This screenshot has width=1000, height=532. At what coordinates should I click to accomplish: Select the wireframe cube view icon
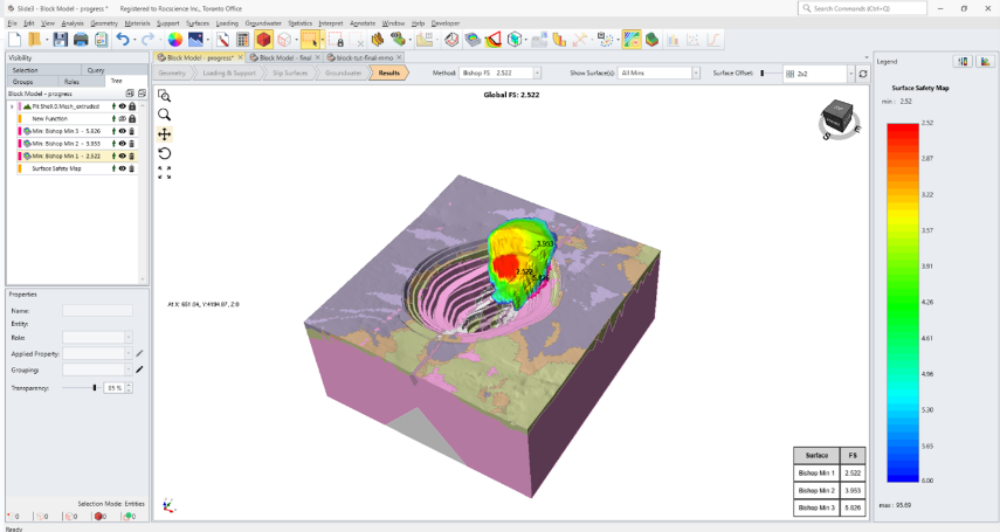coord(284,40)
